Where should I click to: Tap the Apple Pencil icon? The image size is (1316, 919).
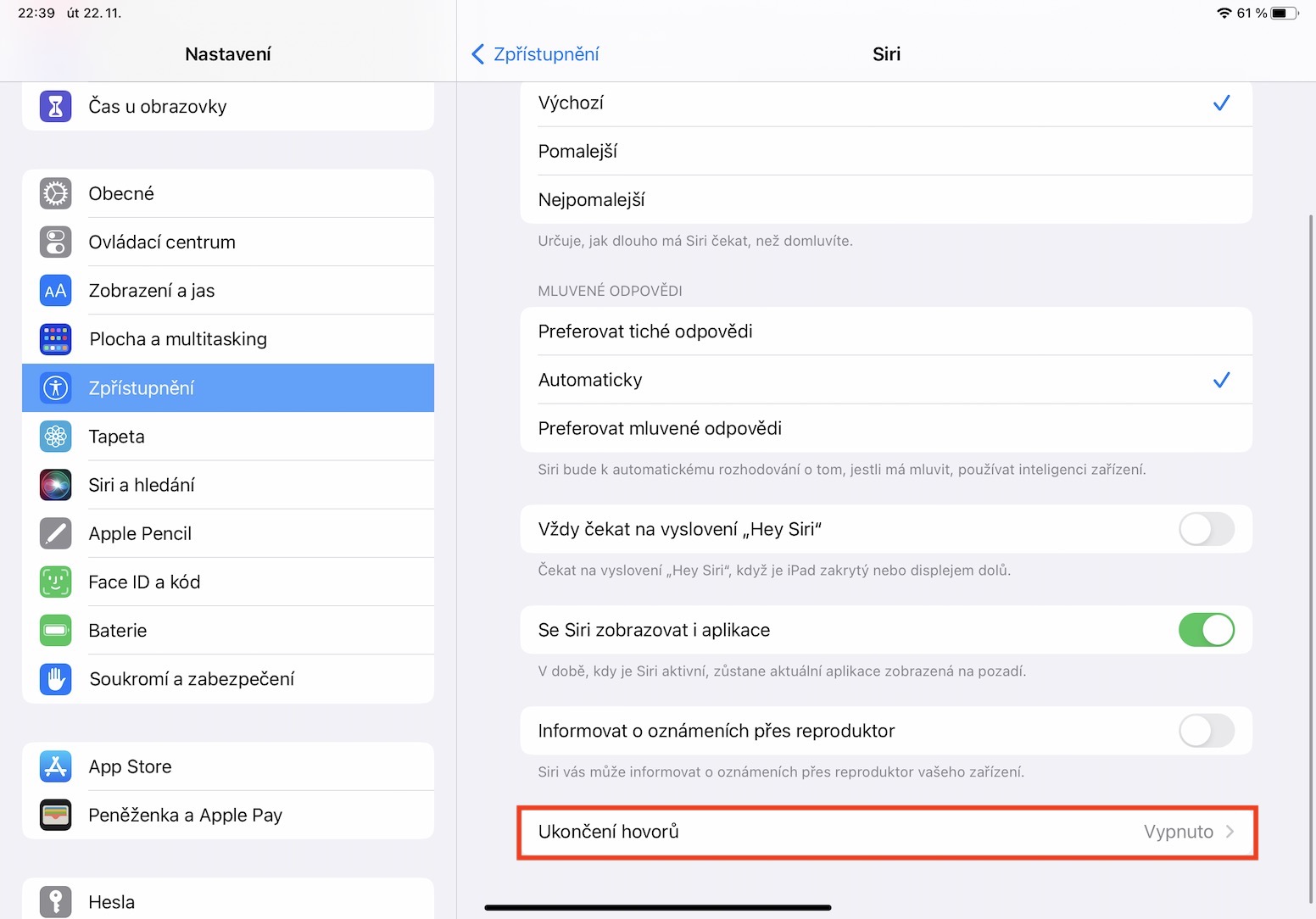click(x=56, y=533)
